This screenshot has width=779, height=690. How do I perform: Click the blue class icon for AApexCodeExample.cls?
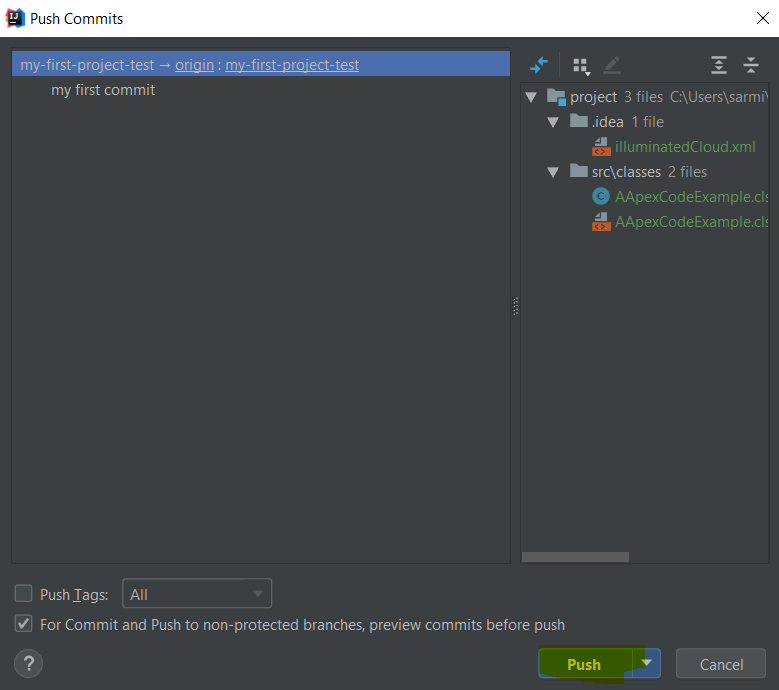pos(601,197)
